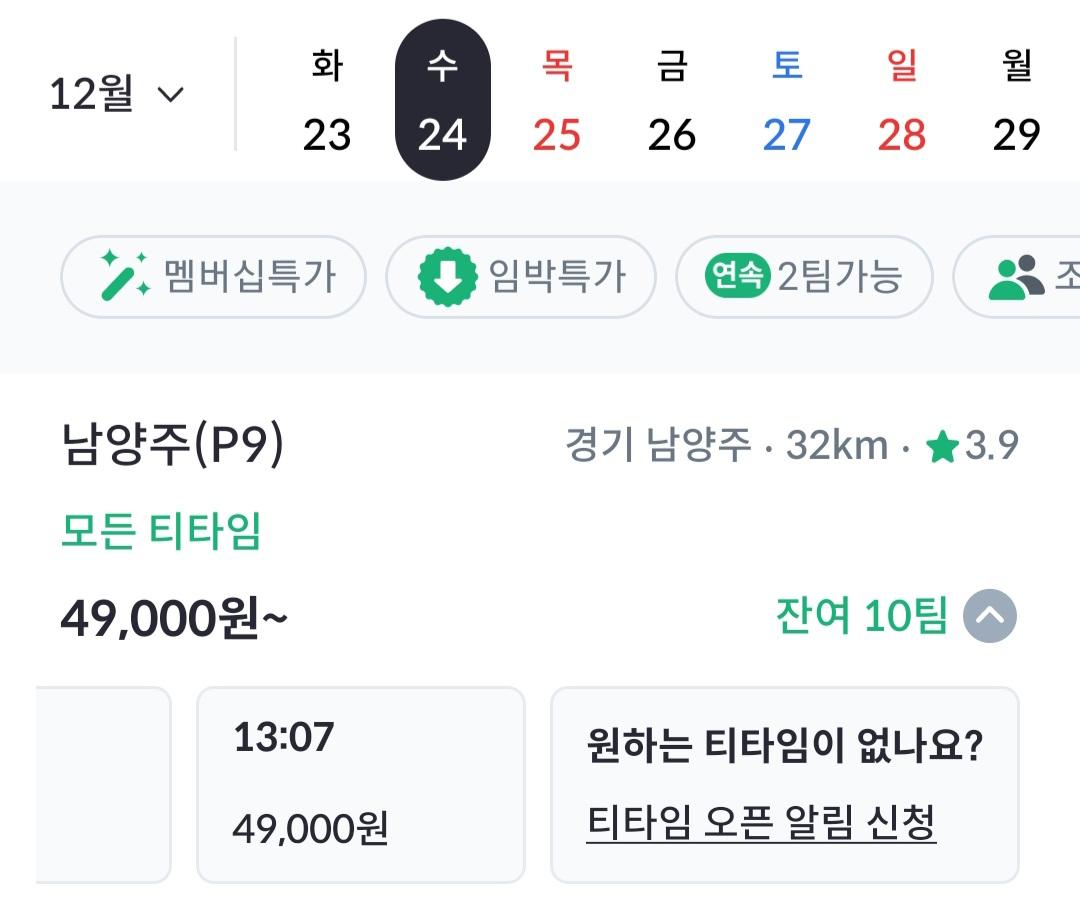Select Thursday 25 date tab
Screen dimensions: 1080x924
point(557,100)
